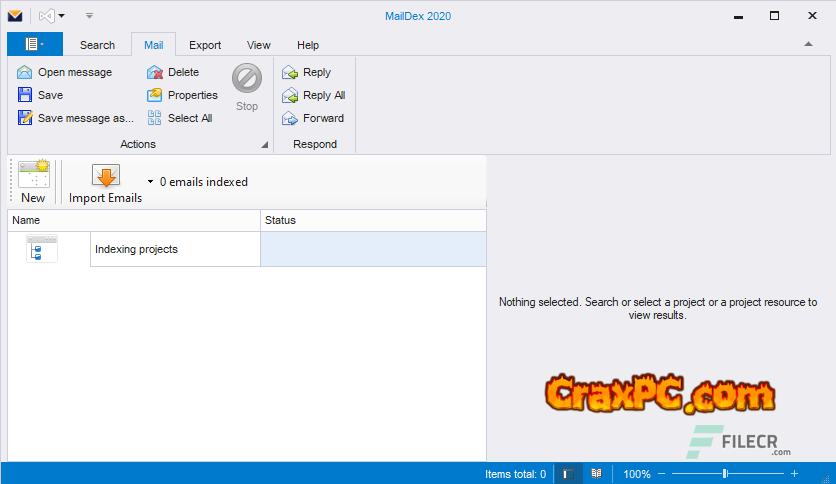836x484 pixels.
Task: Create a New indexing project
Action: pos(33,181)
